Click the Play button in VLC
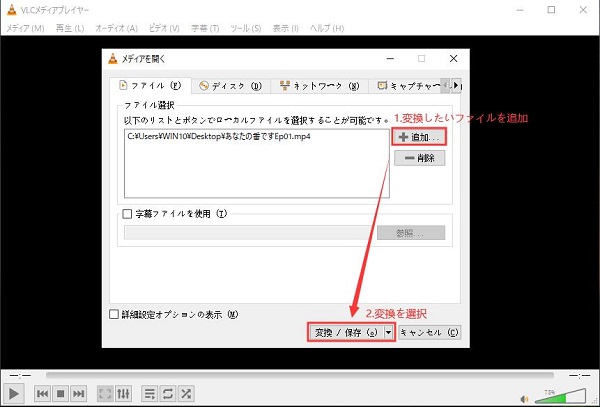Viewport: 600px width, 407px height. point(14,393)
